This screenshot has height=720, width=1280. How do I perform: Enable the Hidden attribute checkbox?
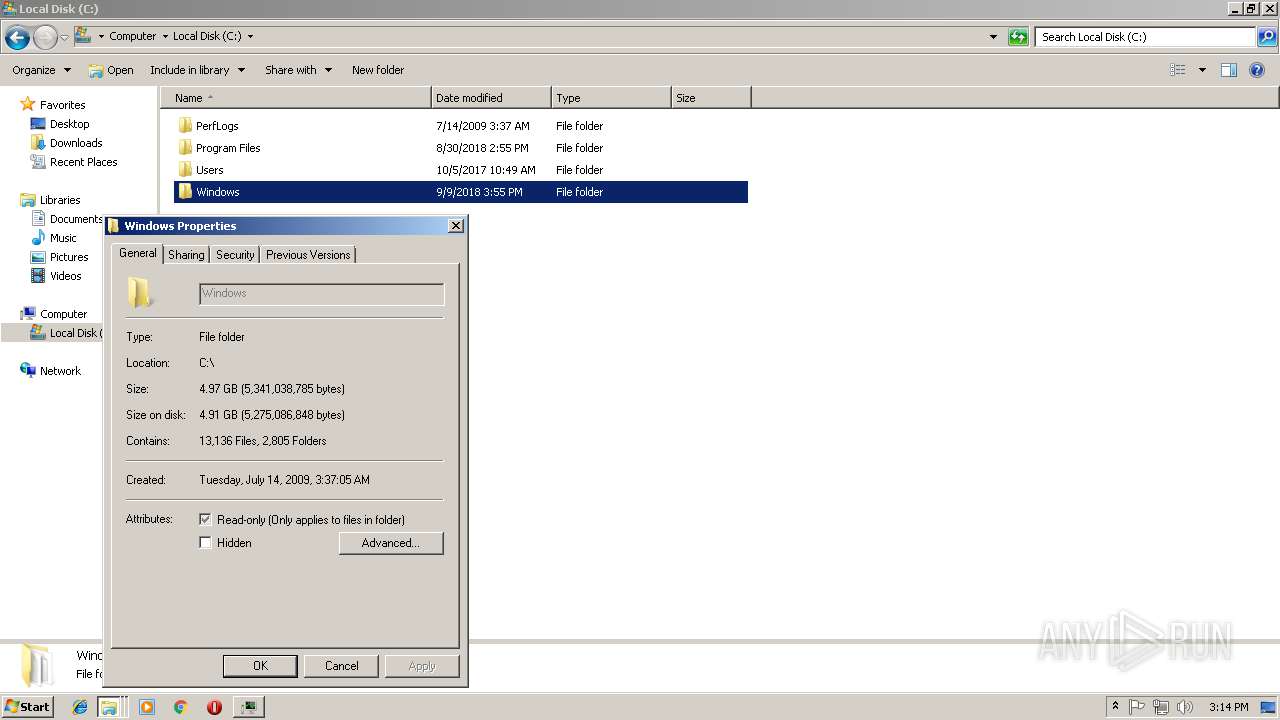[x=205, y=543]
